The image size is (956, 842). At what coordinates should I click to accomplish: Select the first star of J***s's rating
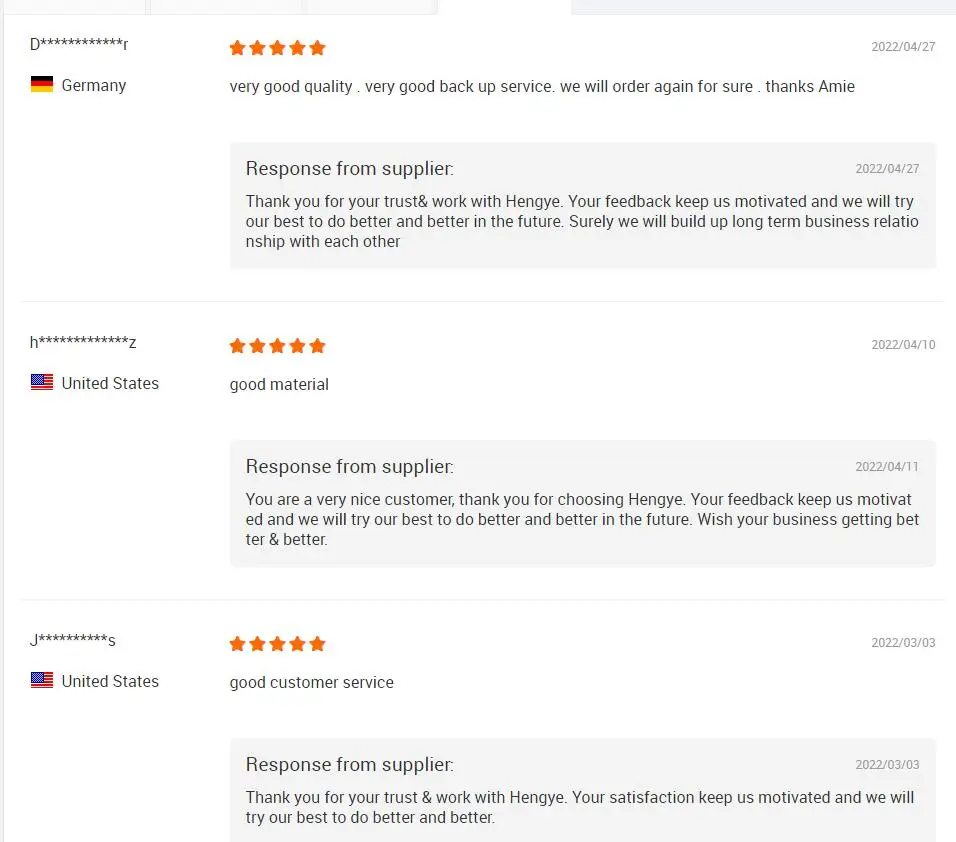tap(237, 644)
